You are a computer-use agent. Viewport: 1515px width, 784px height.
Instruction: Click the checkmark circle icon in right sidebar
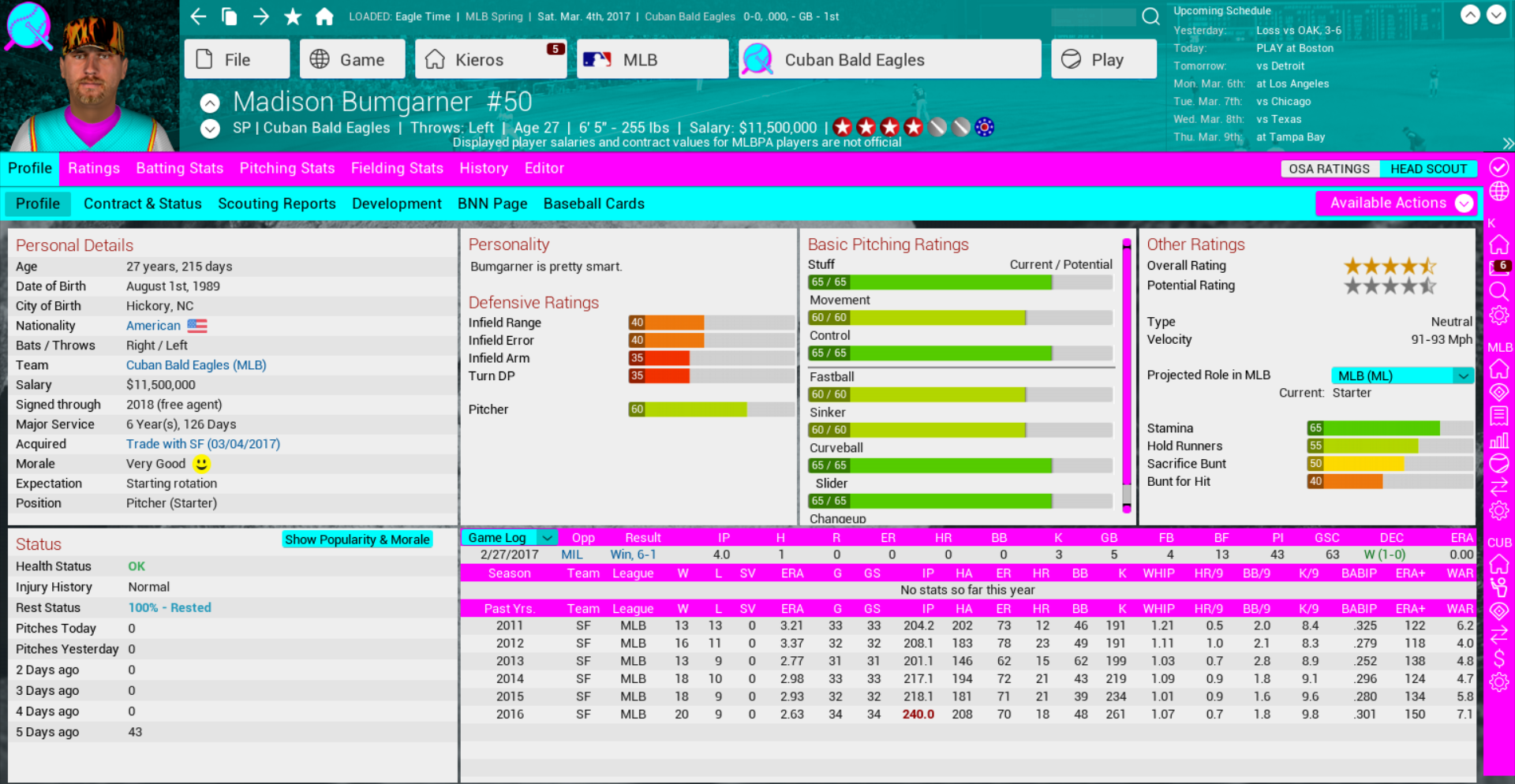(1499, 167)
